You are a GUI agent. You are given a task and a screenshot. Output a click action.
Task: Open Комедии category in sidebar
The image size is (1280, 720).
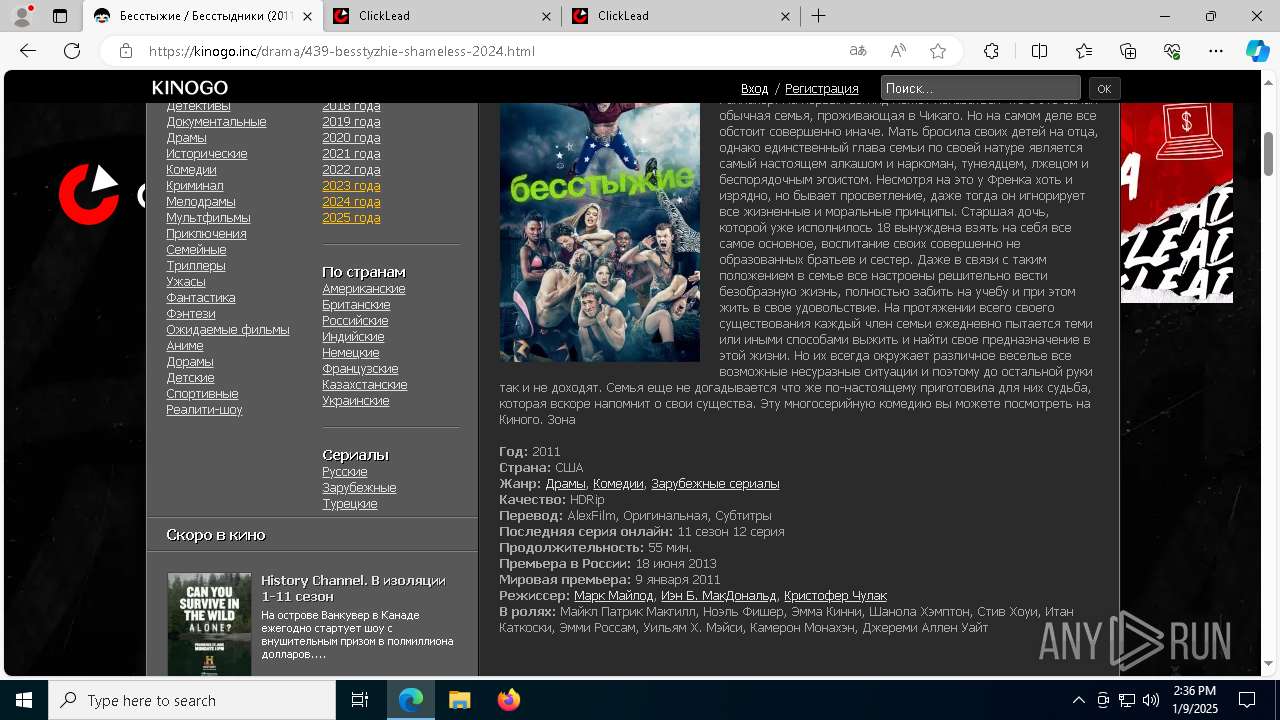pos(191,170)
